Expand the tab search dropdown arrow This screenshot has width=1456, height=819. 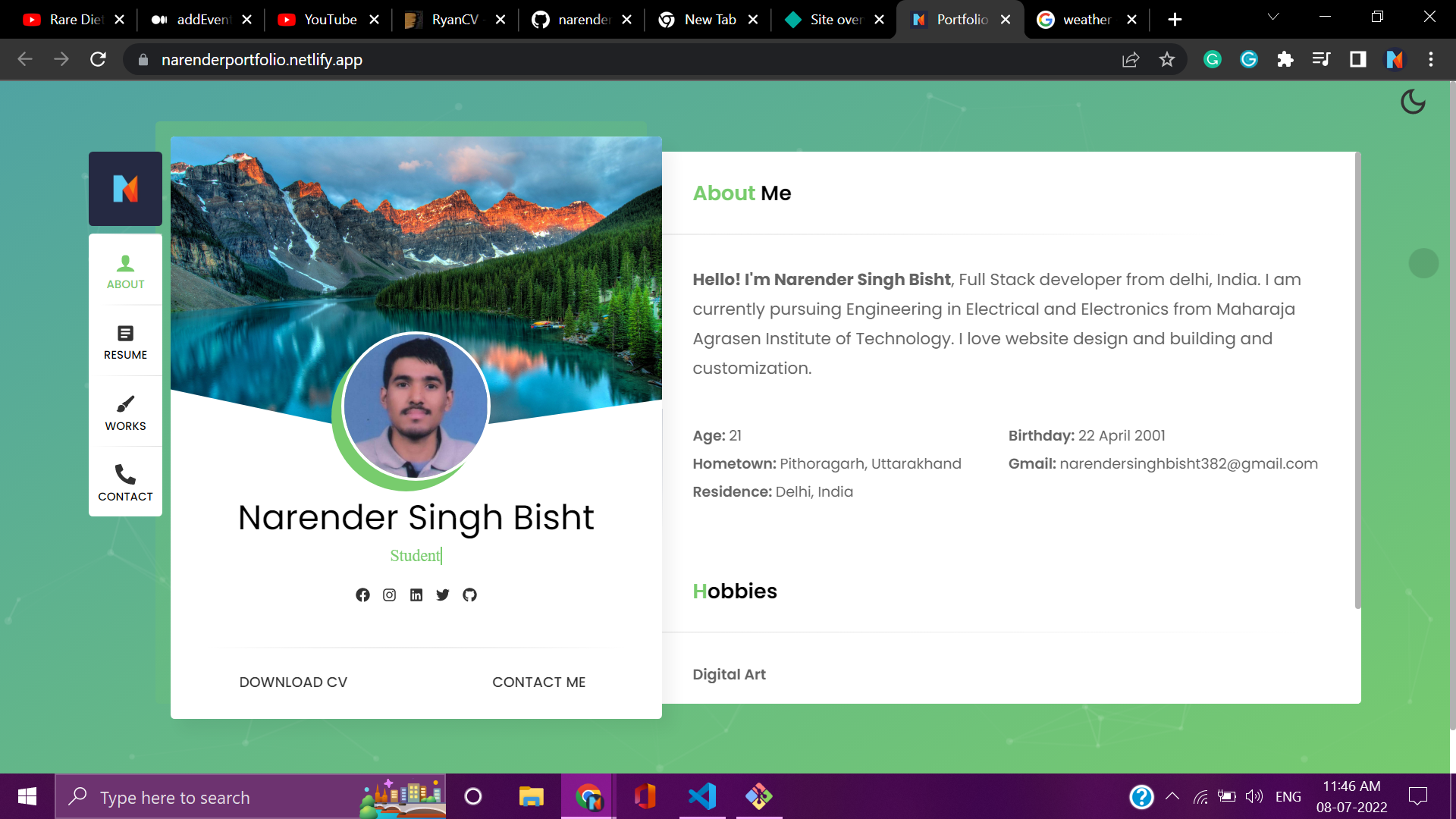1273,17
